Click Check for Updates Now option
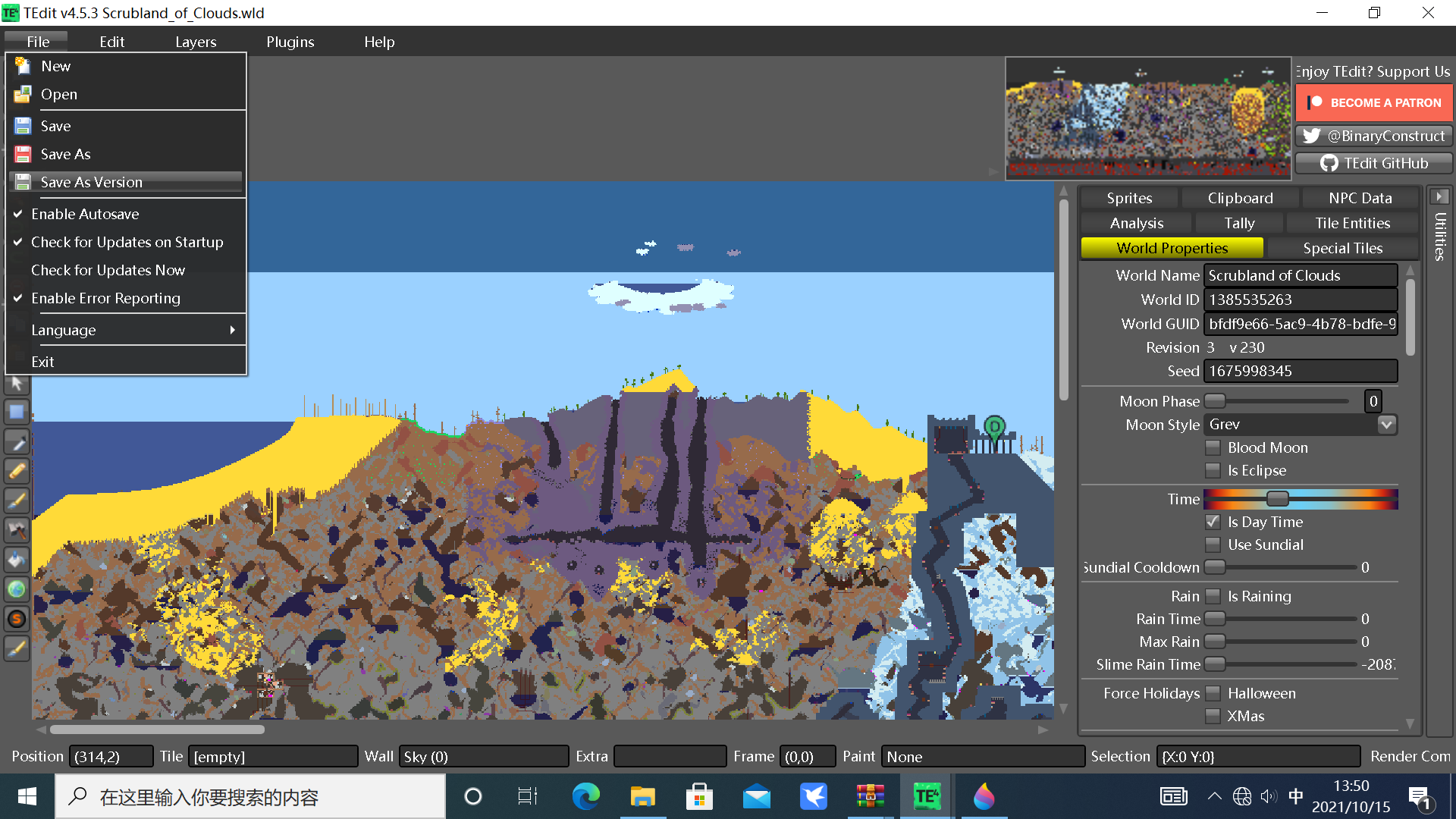The height and width of the screenshot is (819, 1456). [x=106, y=270]
